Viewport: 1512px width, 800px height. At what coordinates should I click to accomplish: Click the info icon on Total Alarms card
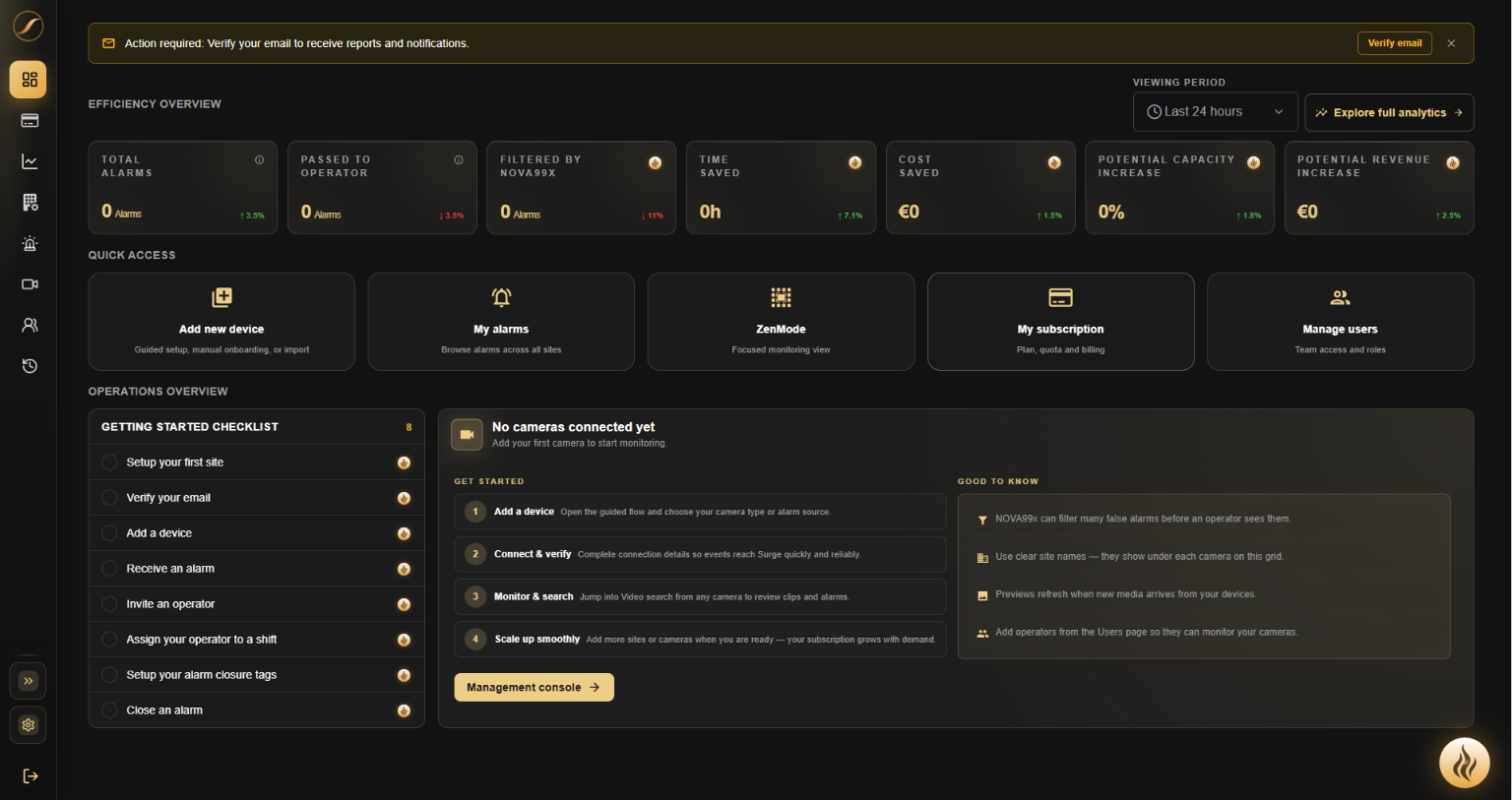tap(259, 159)
